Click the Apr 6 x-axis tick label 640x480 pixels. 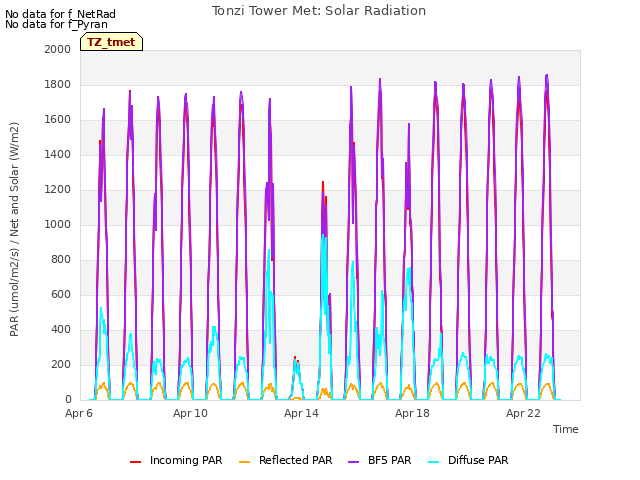pyautogui.click(x=79, y=413)
